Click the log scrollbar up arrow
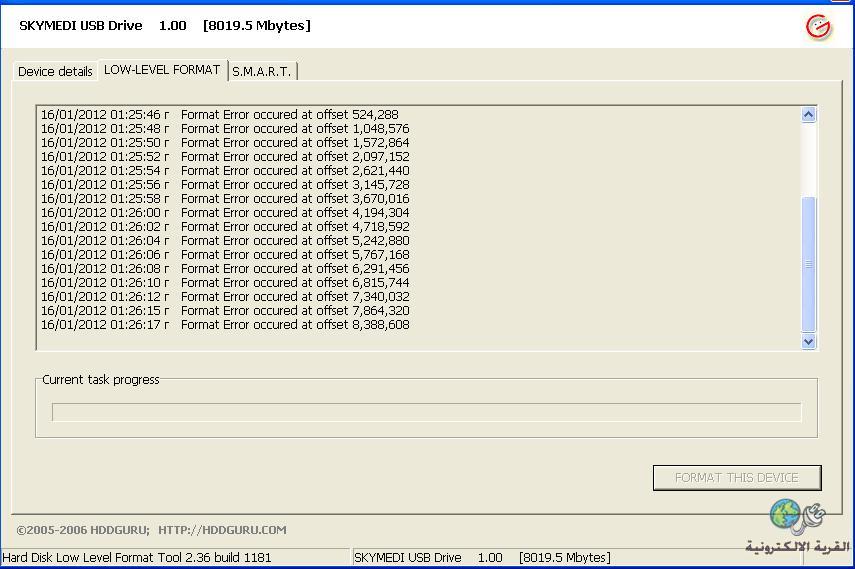Screen dimensions: 855x569 pos(809,115)
